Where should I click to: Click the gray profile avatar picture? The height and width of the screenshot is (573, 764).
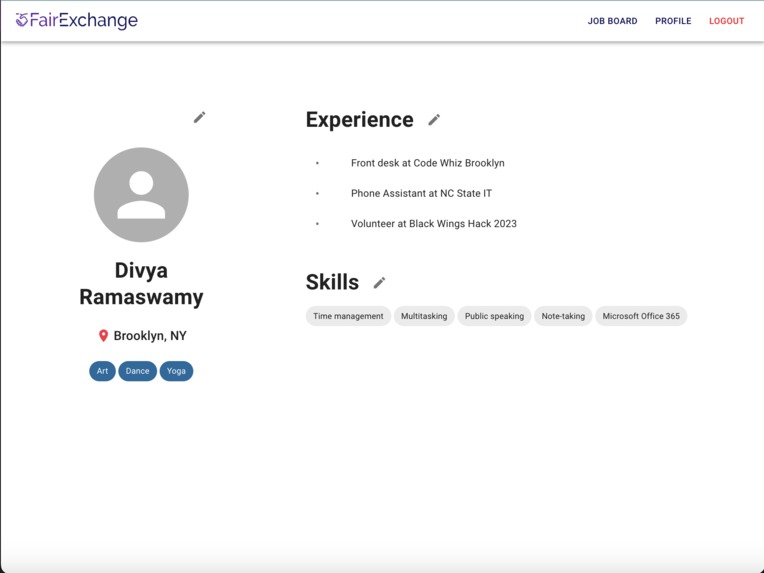coord(141,194)
